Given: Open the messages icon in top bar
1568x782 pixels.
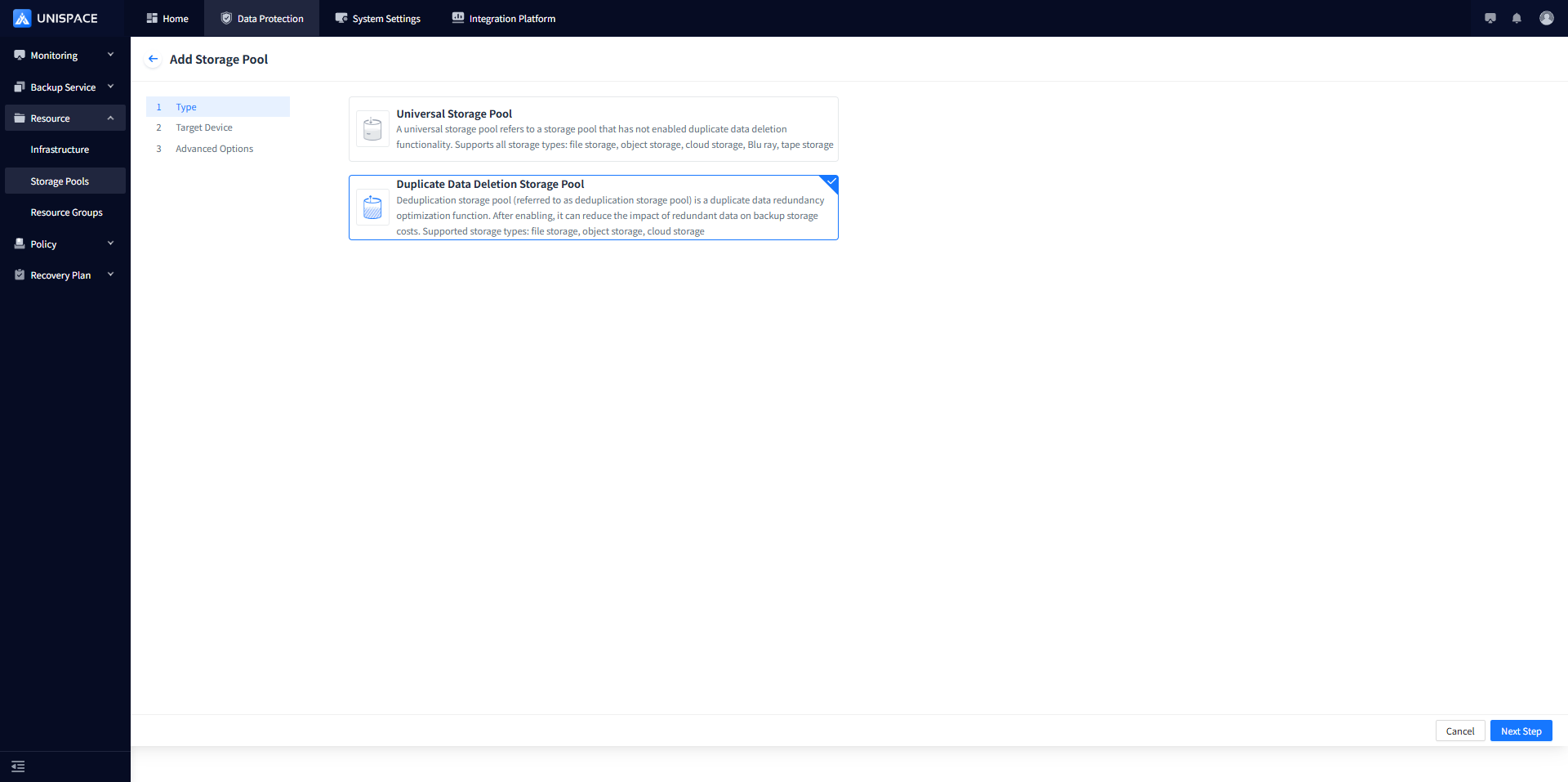Looking at the screenshot, I should coord(1490,18).
